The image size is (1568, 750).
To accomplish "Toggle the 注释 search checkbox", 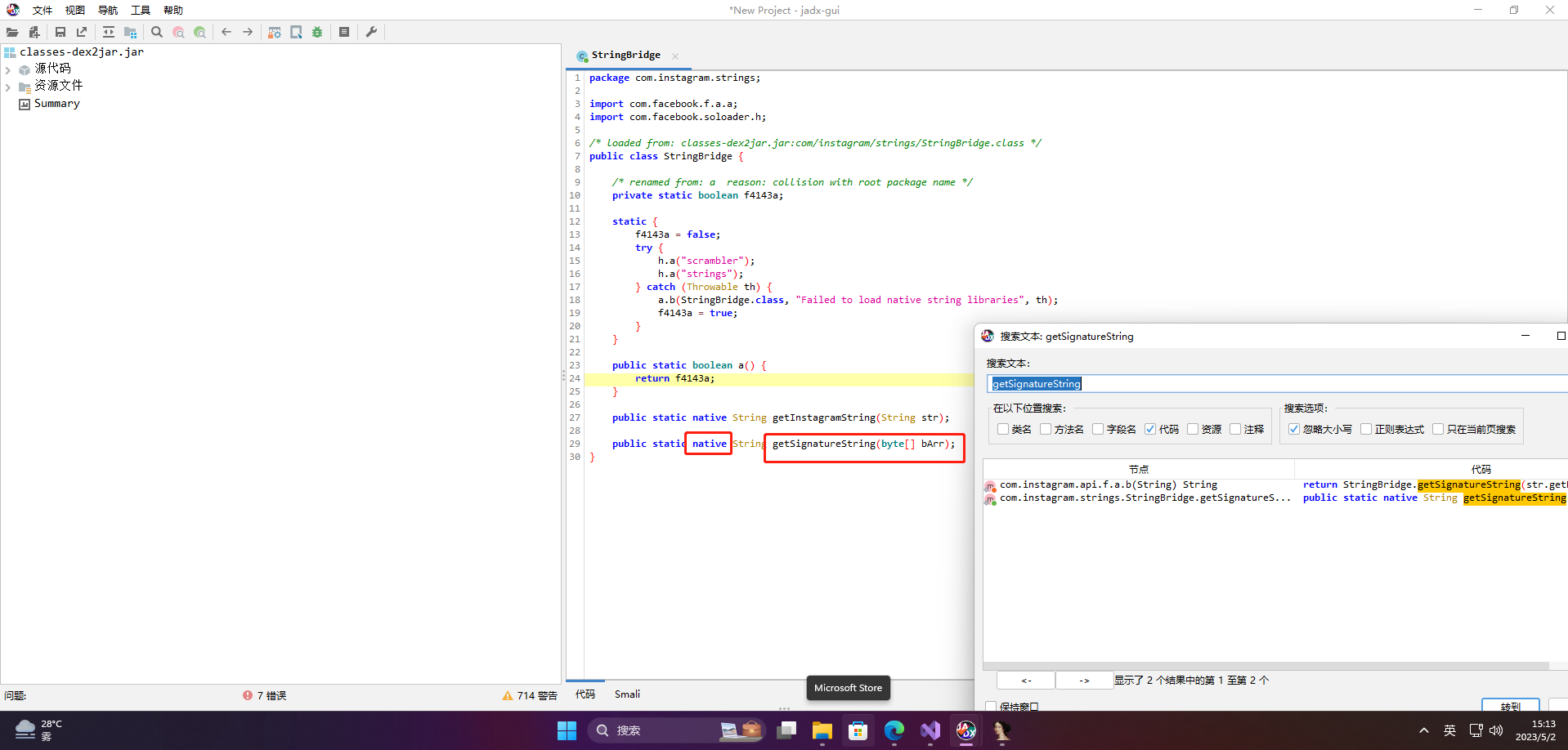I will [x=1235, y=429].
